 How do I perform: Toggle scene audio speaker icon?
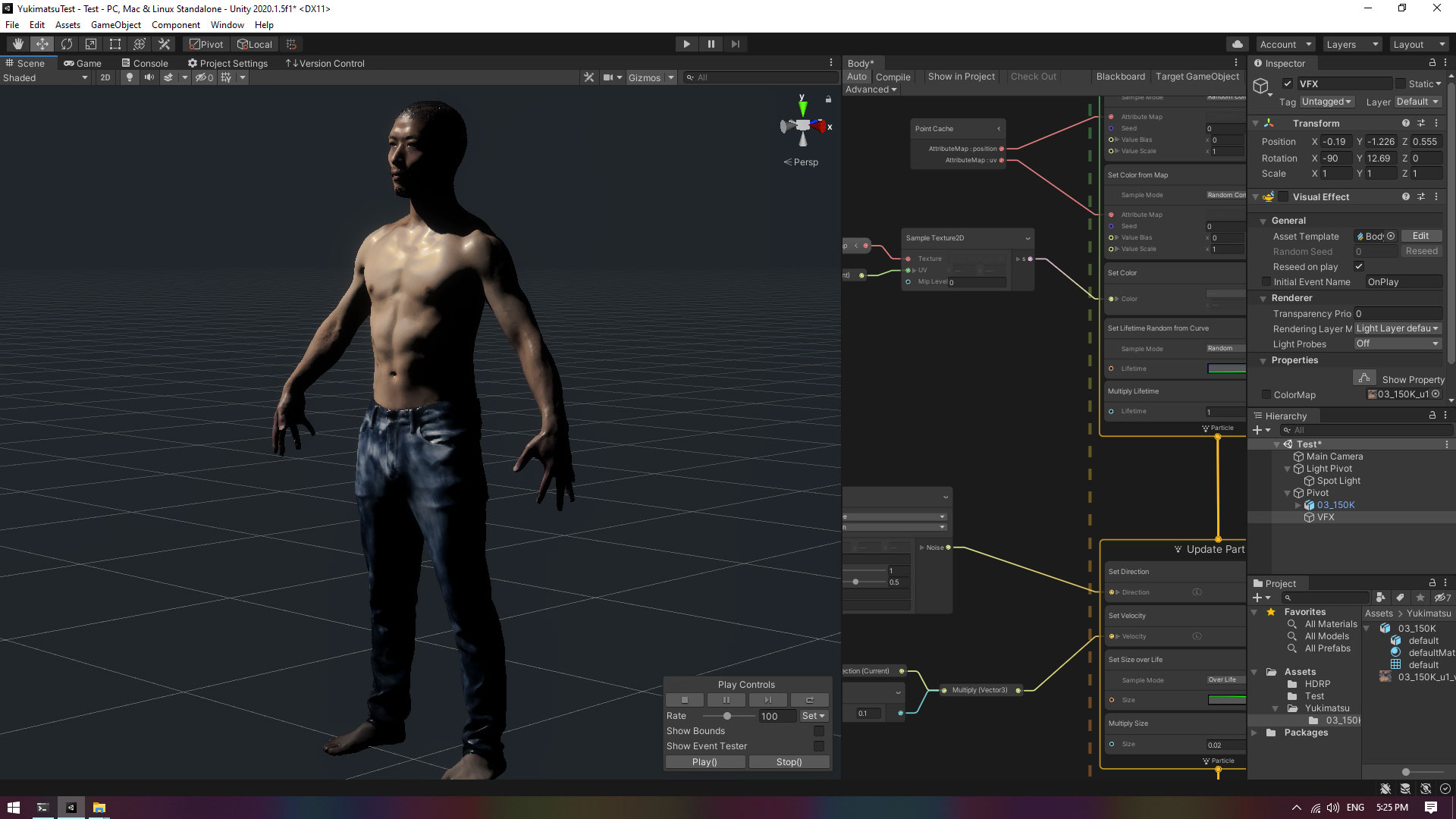(149, 77)
